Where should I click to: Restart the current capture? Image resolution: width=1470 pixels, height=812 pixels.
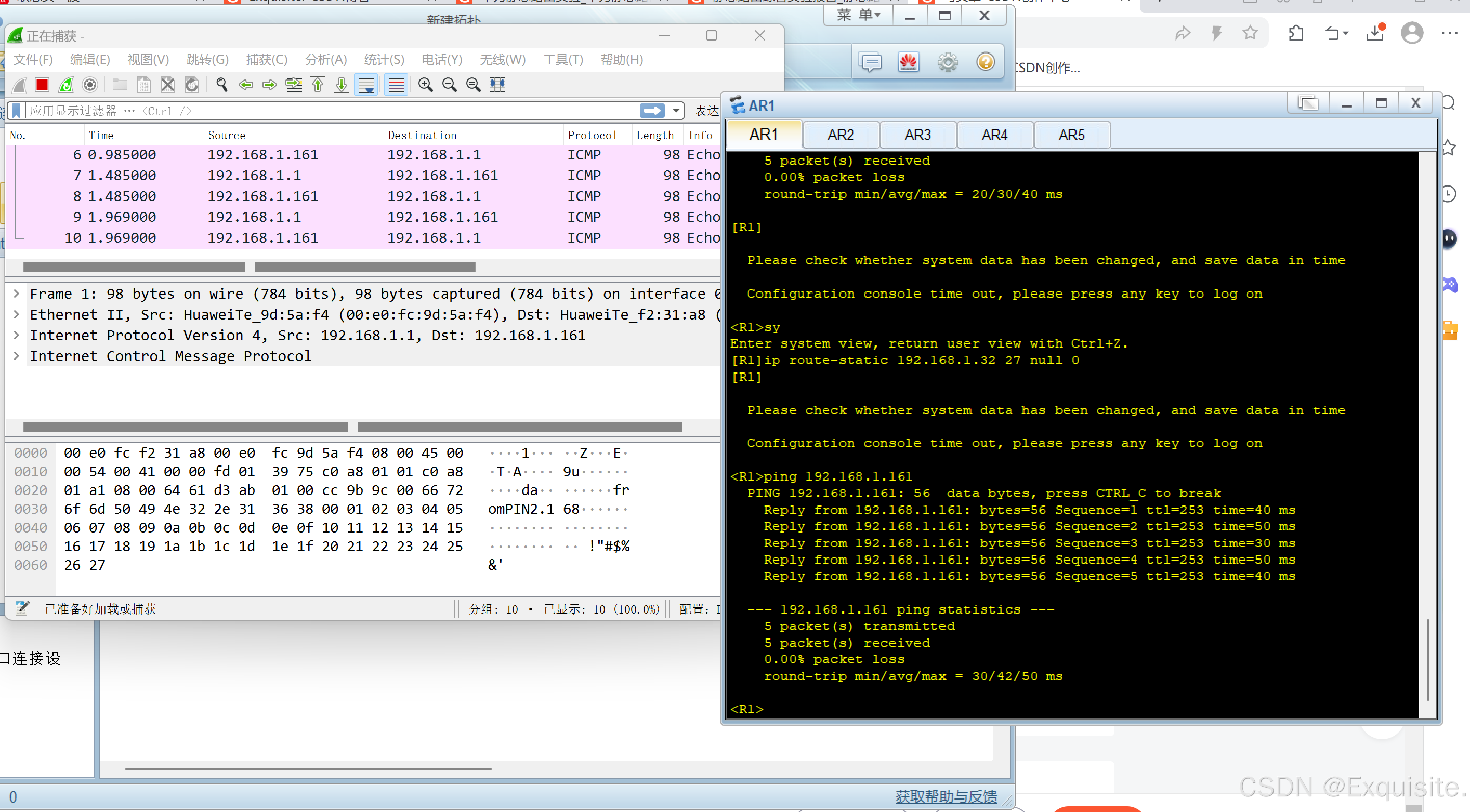click(x=66, y=85)
